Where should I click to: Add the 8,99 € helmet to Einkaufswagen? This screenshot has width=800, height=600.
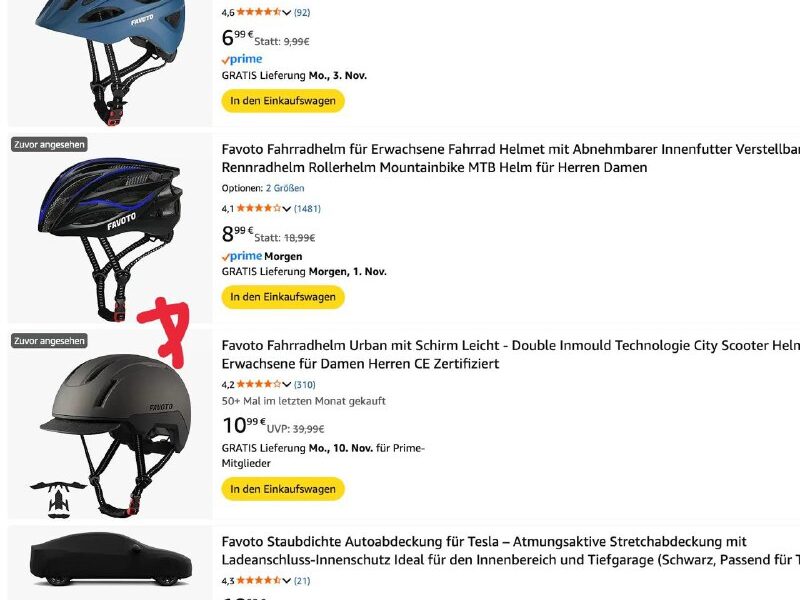(x=283, y=297)
